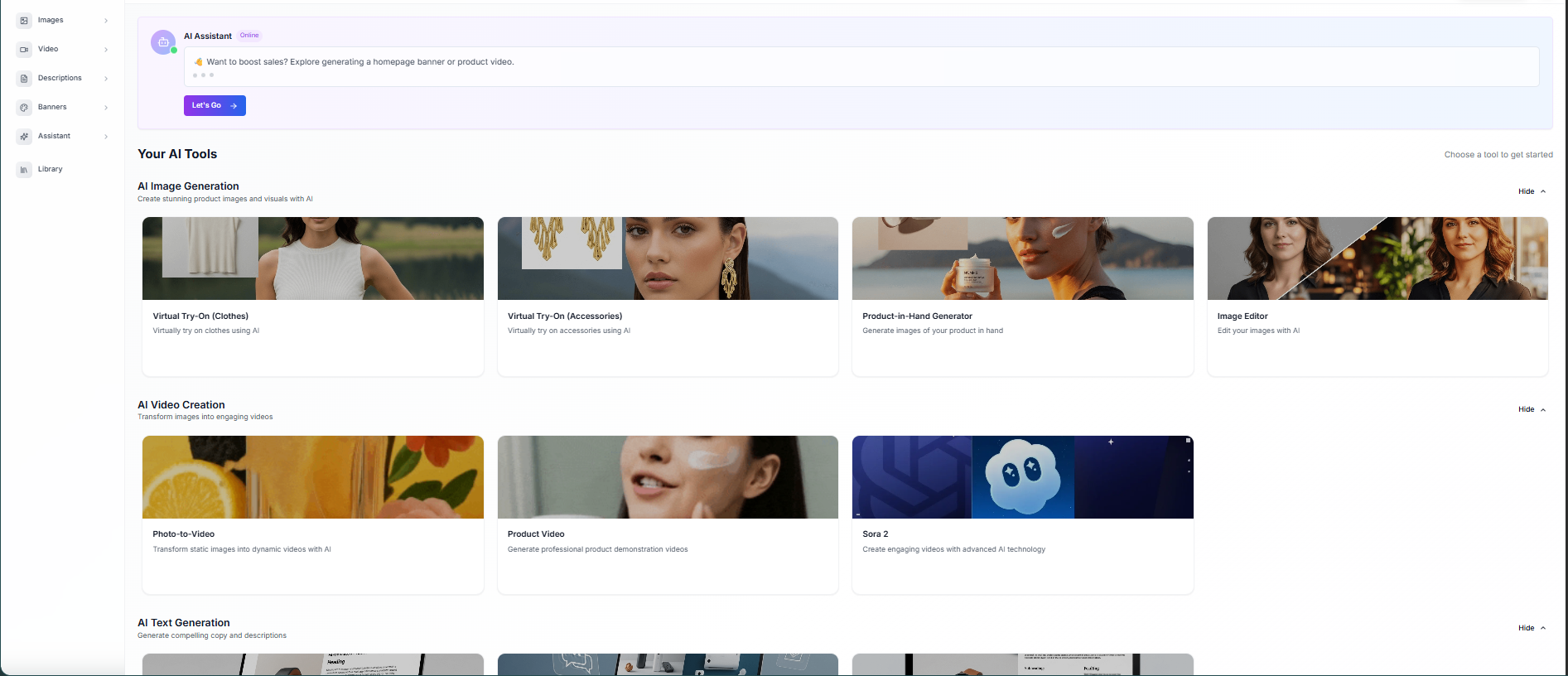Click 'Create stunning product images and visuals' subtitle

pos(225,199)
